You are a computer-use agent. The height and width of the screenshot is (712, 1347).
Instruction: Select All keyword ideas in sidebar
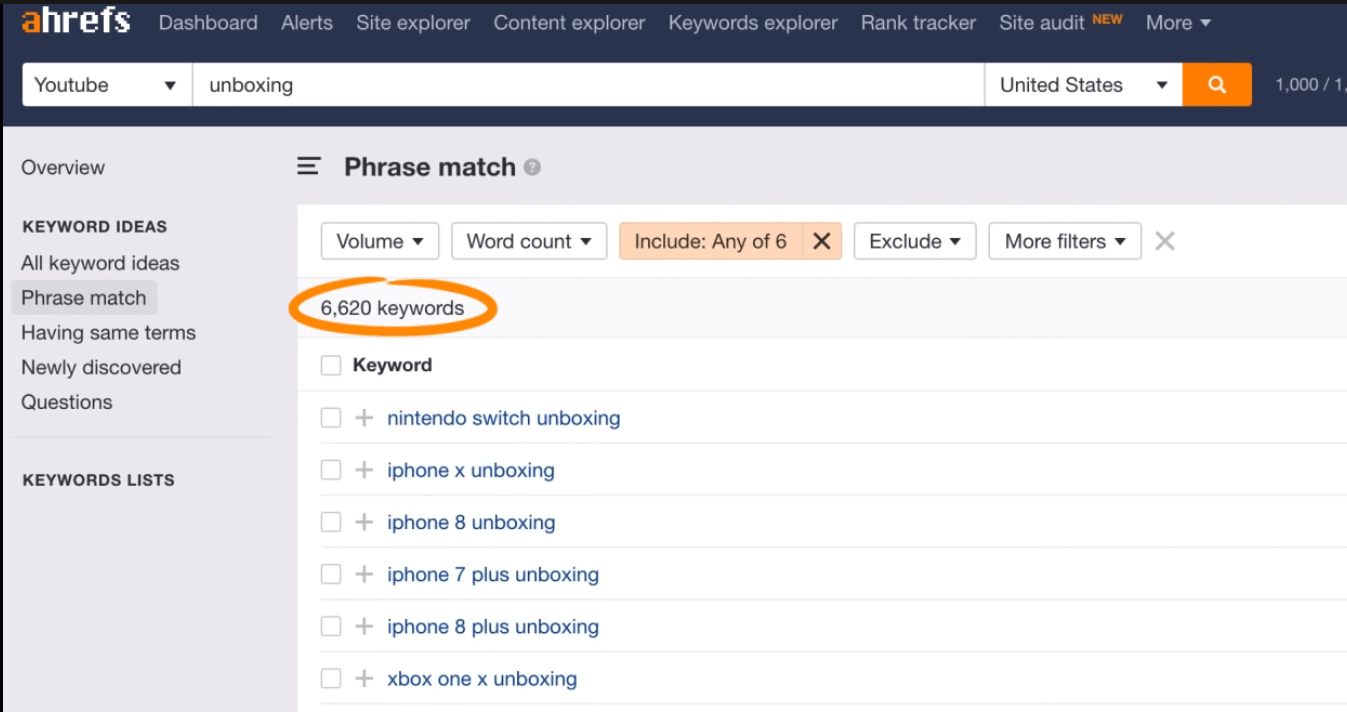[100, 263]
